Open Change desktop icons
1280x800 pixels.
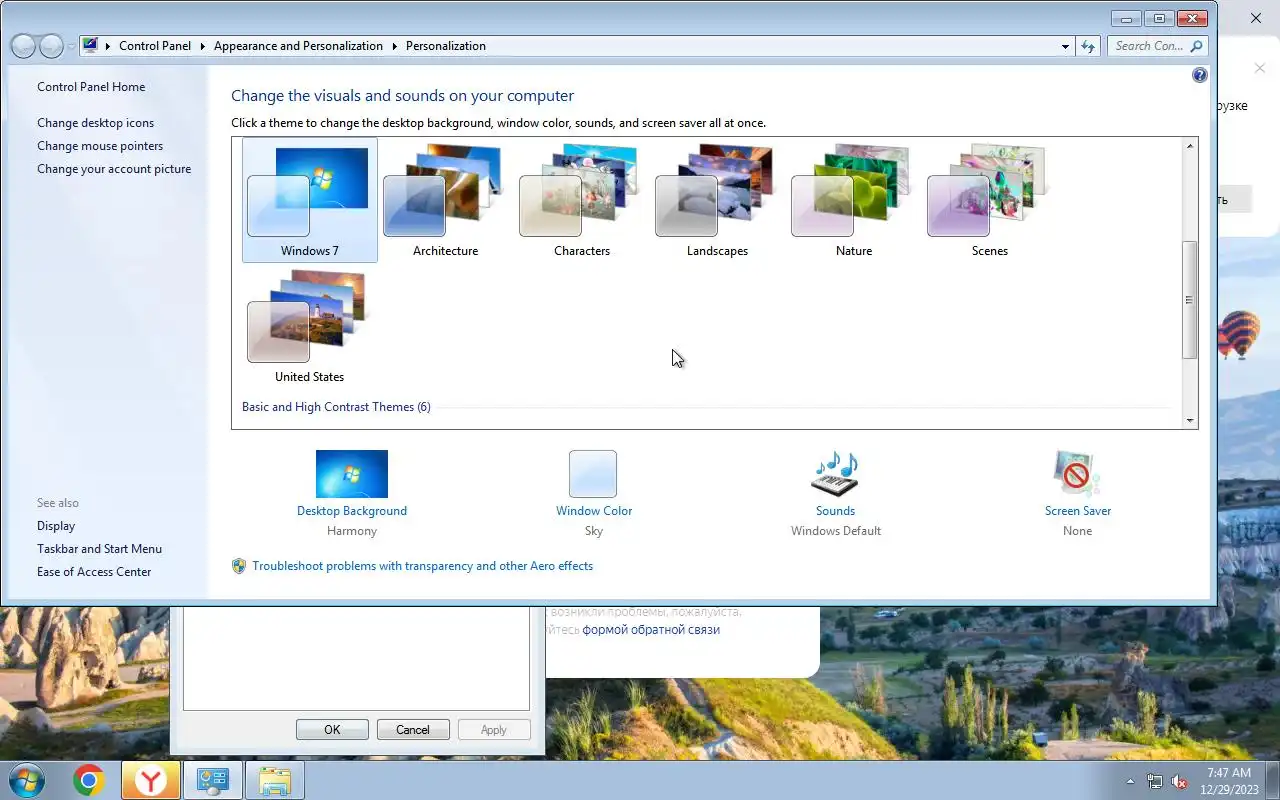(96, 123)
